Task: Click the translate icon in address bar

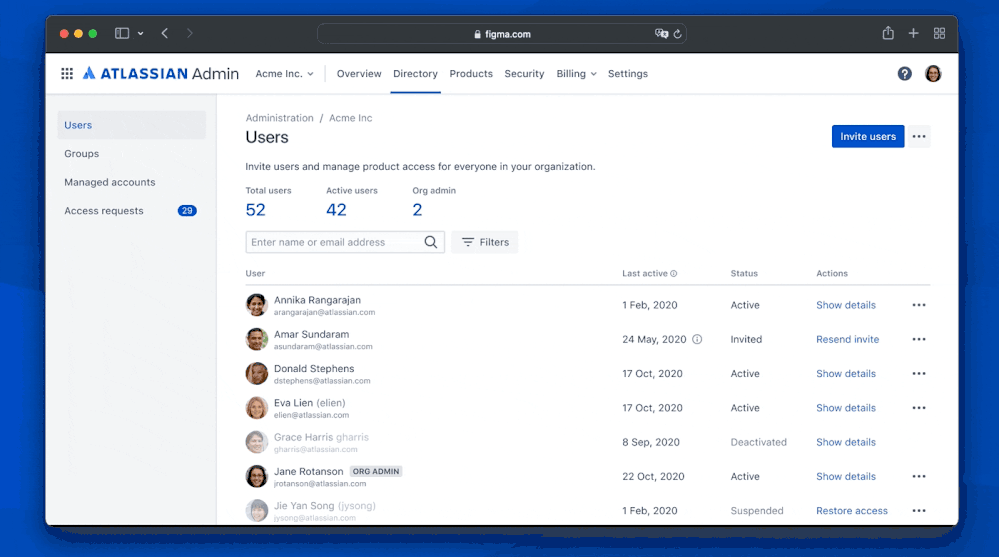Action: point(661,34)
